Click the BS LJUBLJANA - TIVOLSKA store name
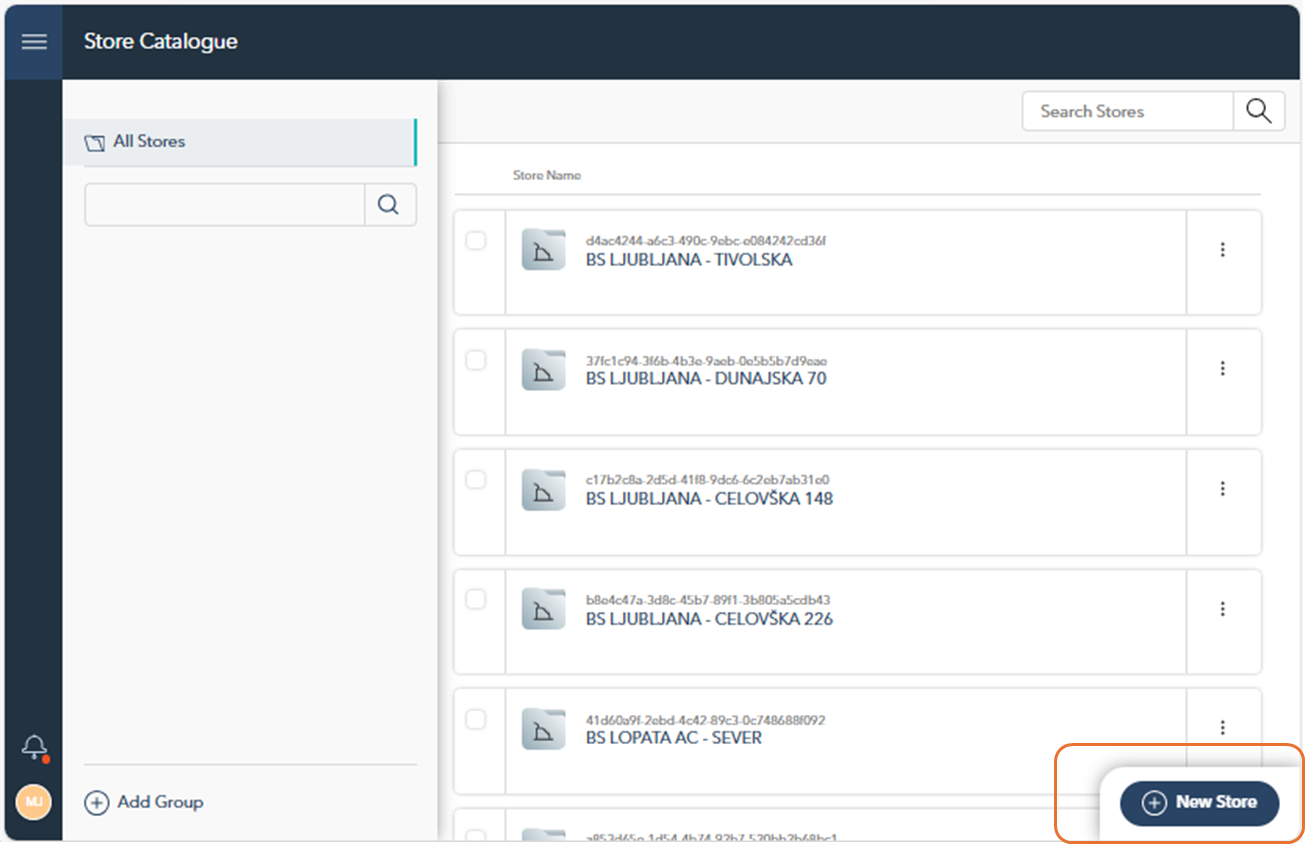Image resolution: width=1305 pixels, height=844 pixels. point(689,260)
